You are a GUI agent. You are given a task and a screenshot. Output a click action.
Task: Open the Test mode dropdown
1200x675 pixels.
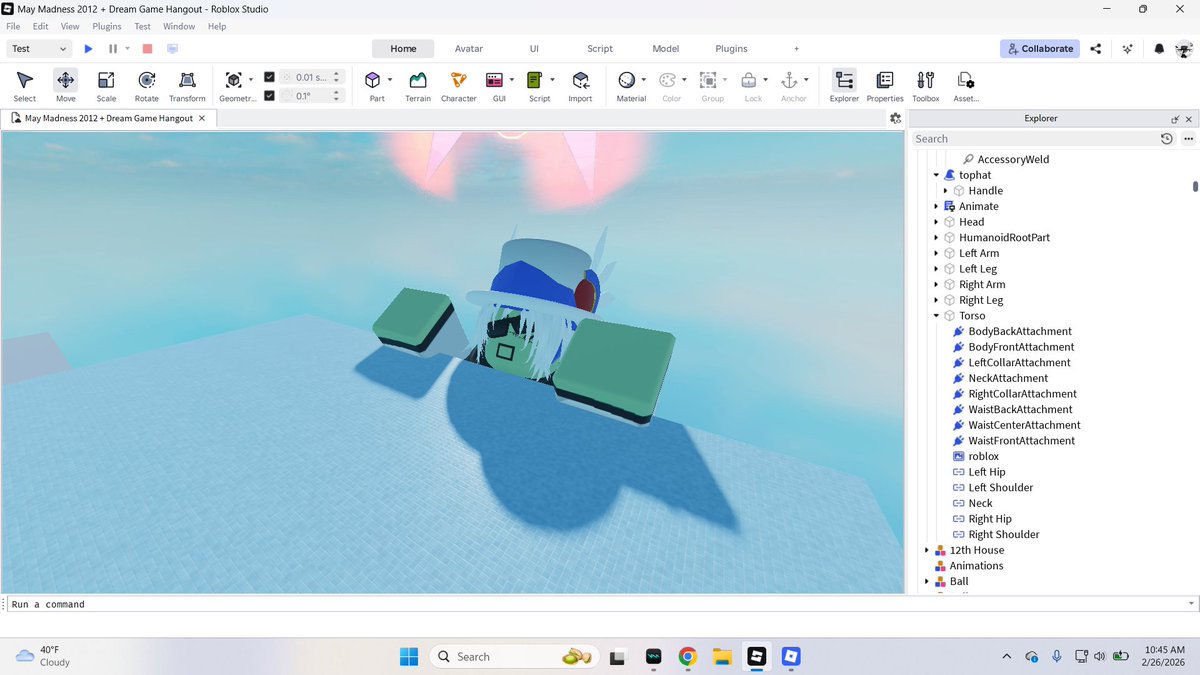[39, 48]
